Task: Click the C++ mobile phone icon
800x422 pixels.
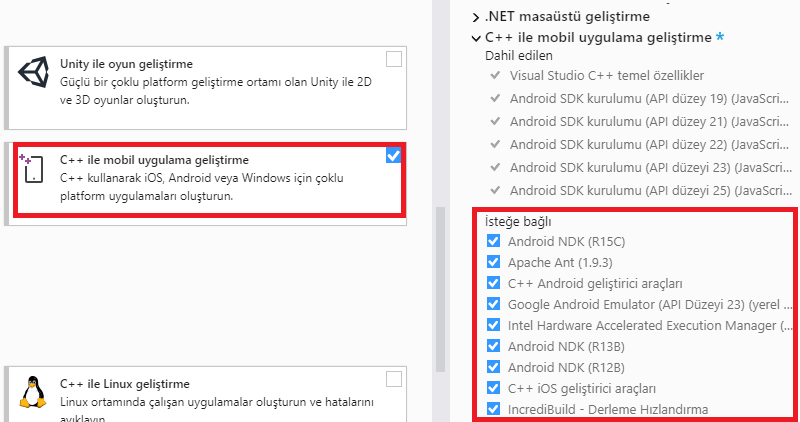Action: click(x=31, y=169)
